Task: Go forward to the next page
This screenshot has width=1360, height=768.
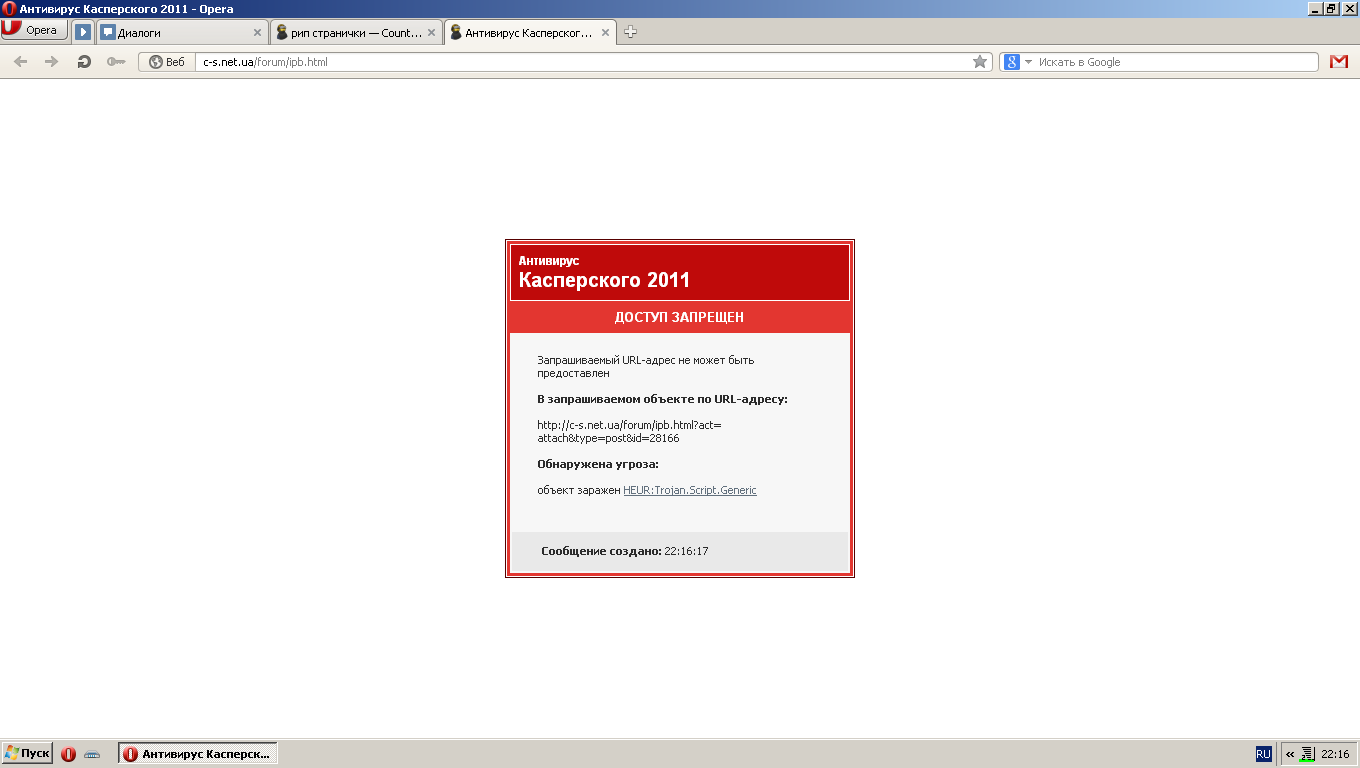Action: (52, 62)
